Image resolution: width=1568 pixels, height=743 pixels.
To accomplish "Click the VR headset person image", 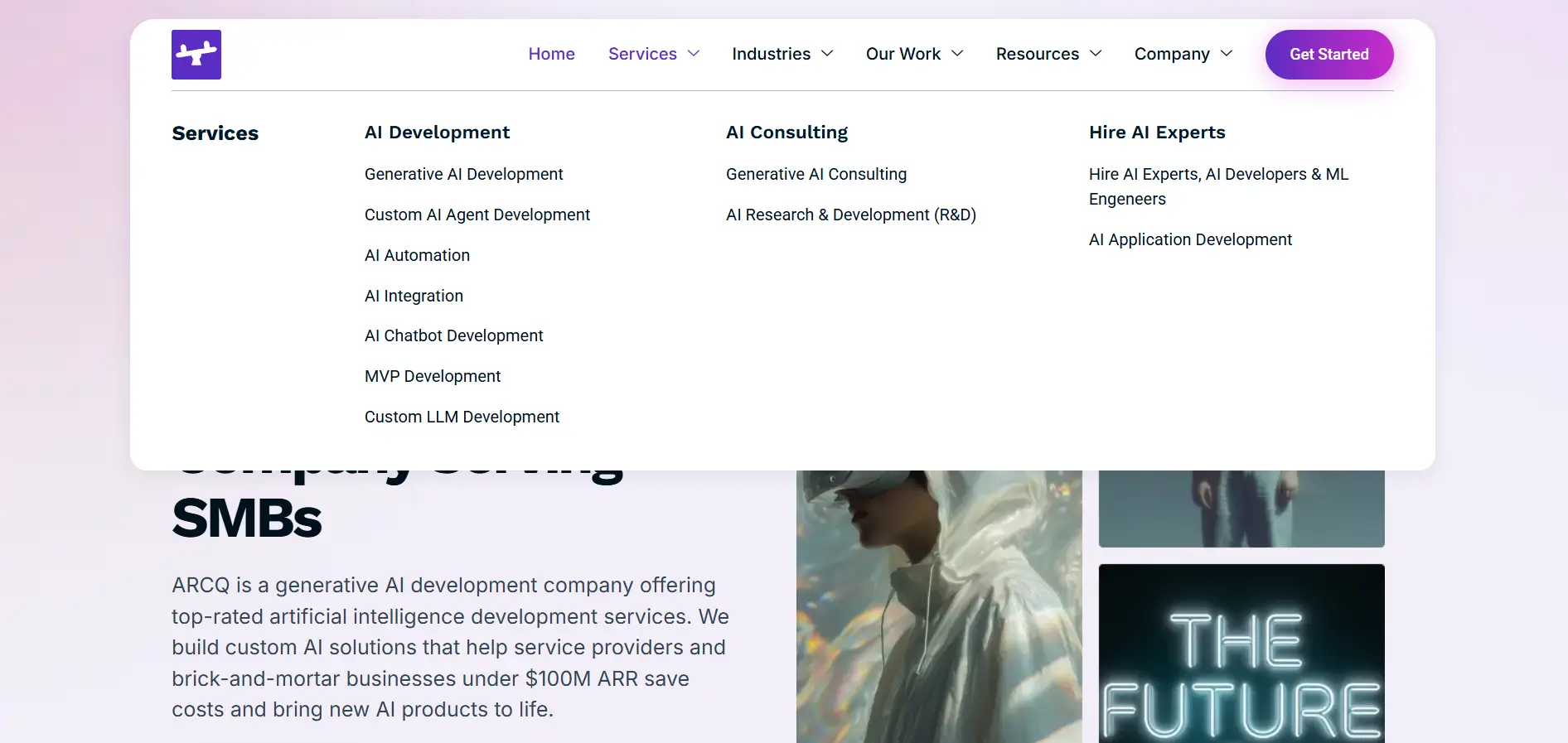I will pos(939,606).
